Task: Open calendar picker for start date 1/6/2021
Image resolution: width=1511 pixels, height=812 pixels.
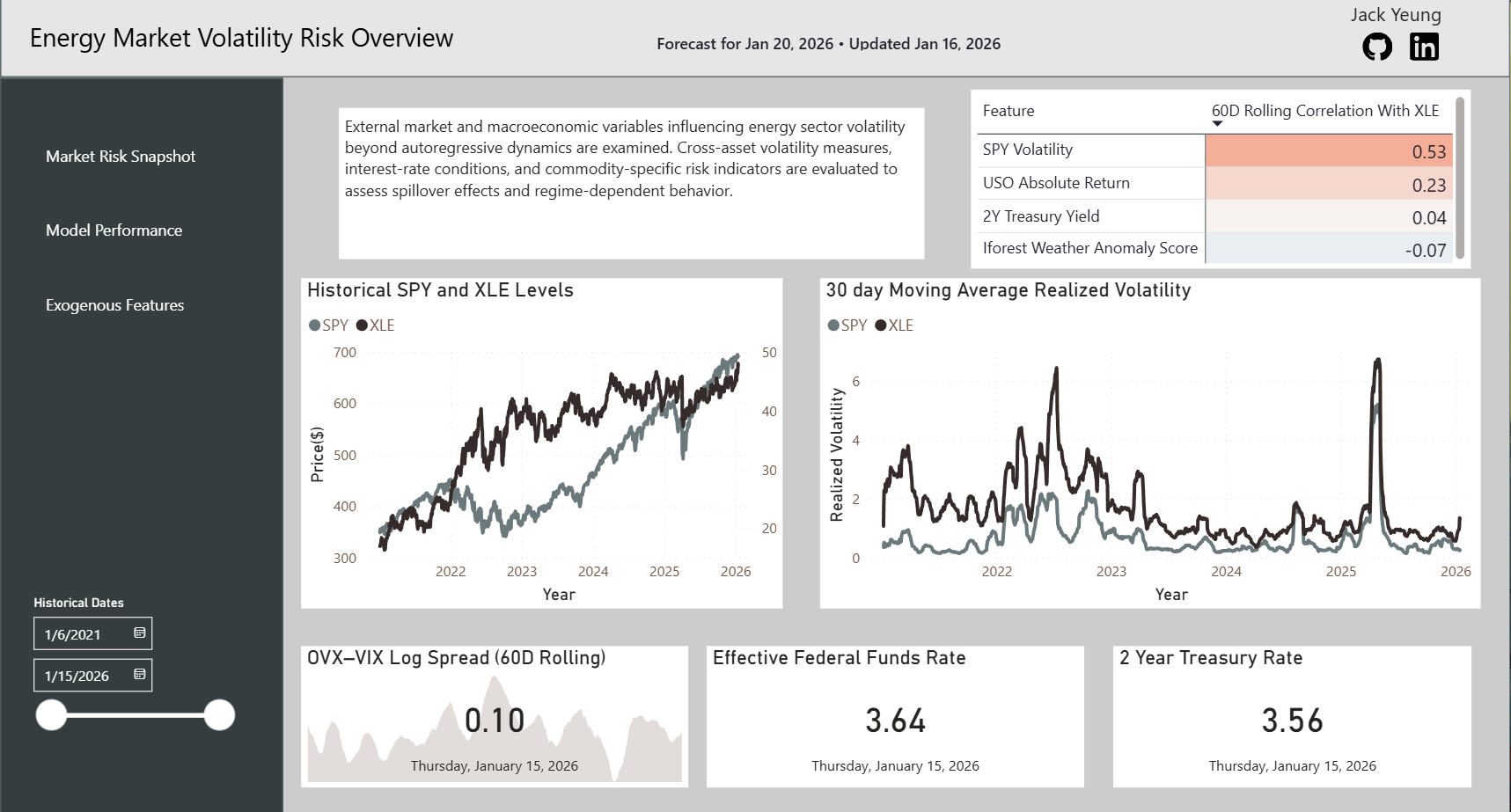Action: (x=139, y=633)
